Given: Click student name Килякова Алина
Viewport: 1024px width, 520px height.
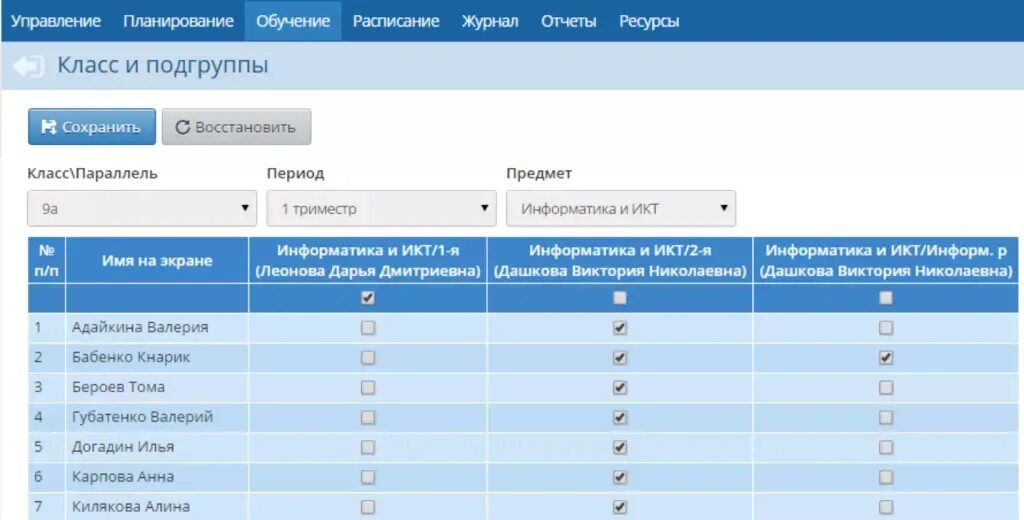Looking at the screenshot, I should click(131, 506).
